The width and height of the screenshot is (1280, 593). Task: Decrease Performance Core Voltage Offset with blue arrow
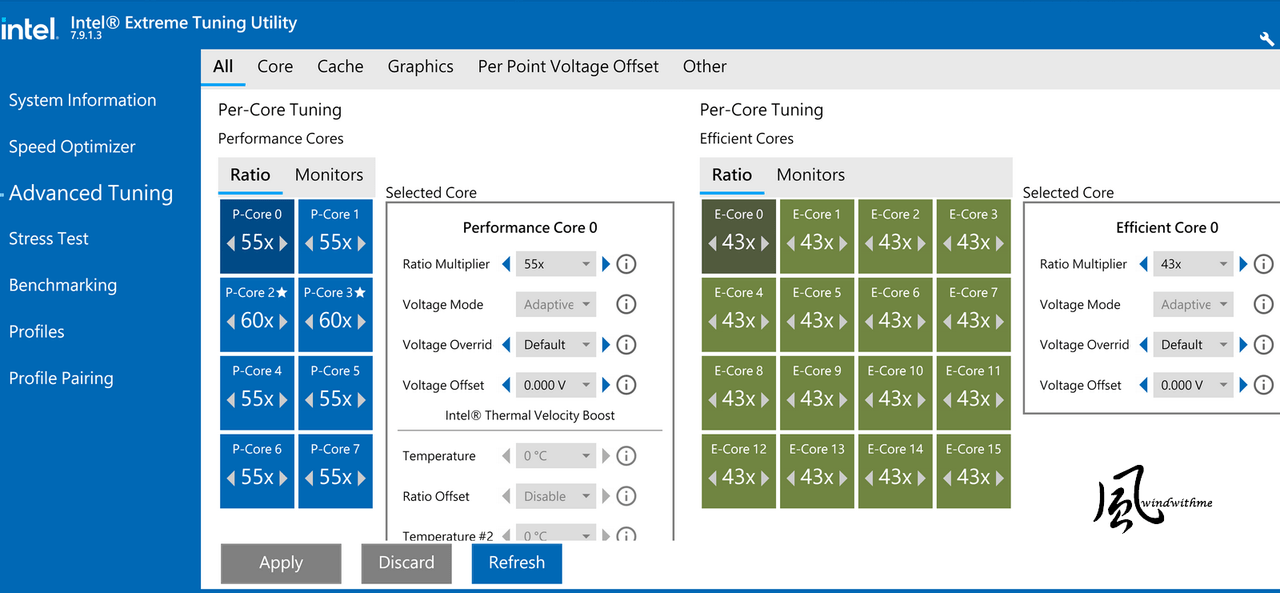(x=506, y=385)
